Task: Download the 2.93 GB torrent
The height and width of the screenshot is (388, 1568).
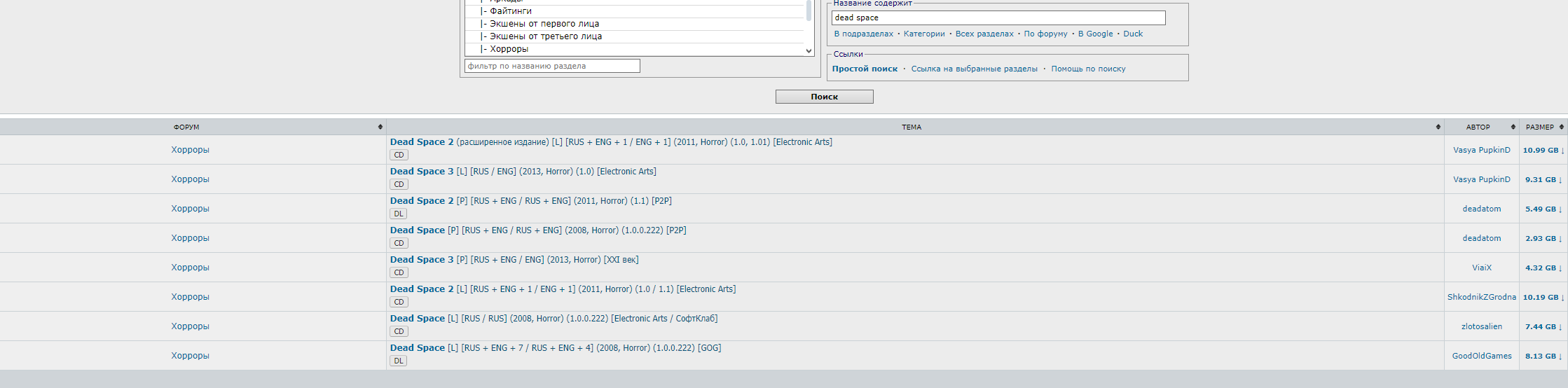Action: point(1543,238)
